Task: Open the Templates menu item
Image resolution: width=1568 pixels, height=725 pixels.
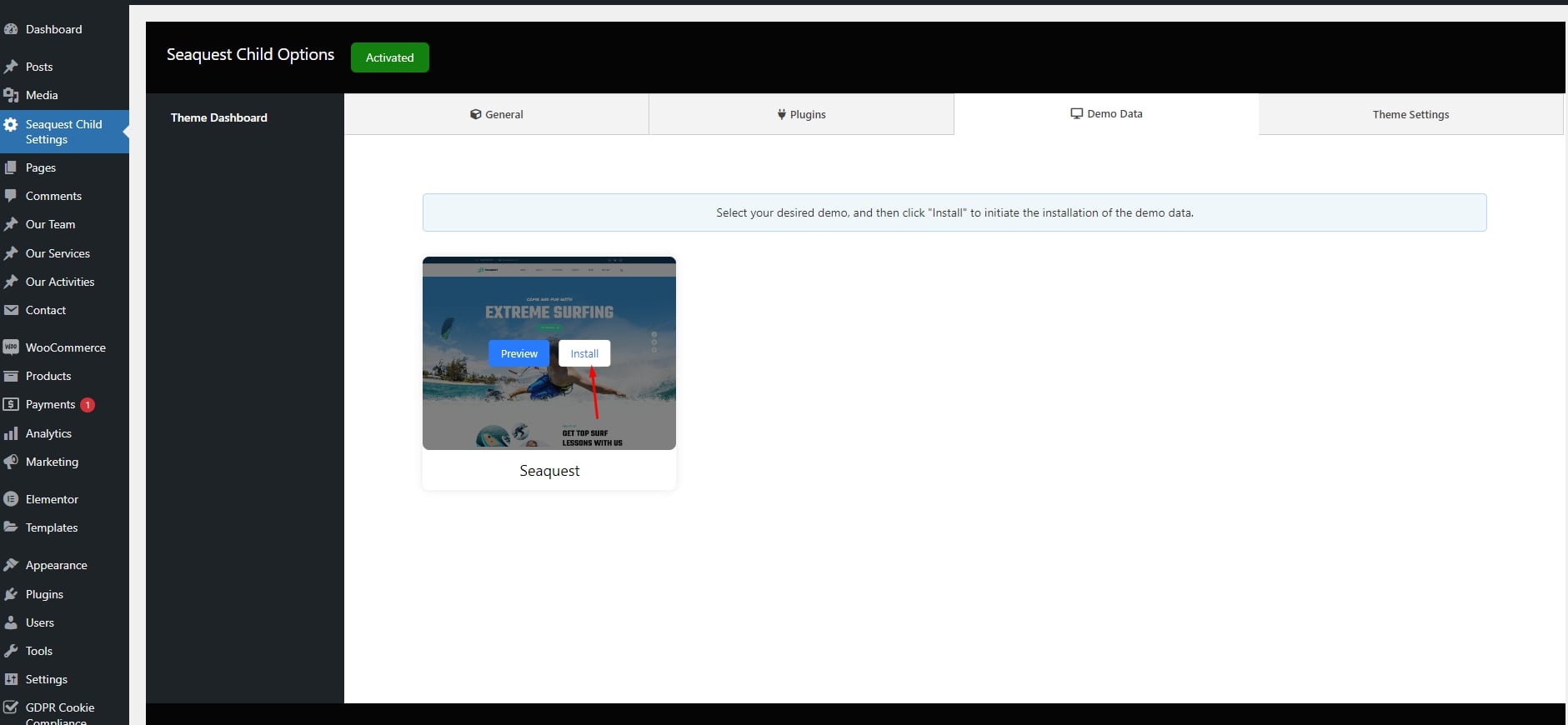Action: [64, 527]
